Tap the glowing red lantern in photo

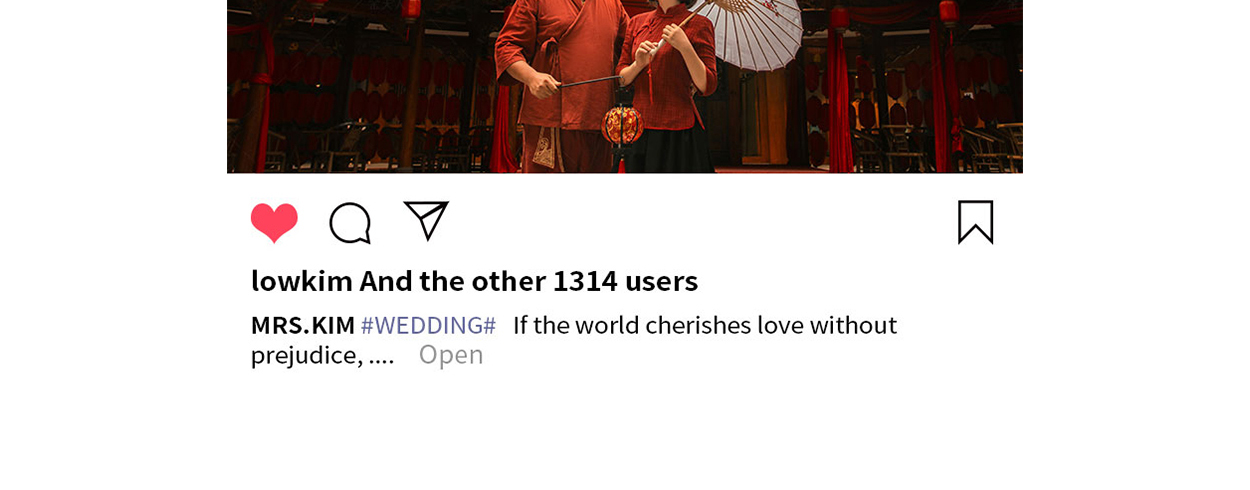click(622, 126)
